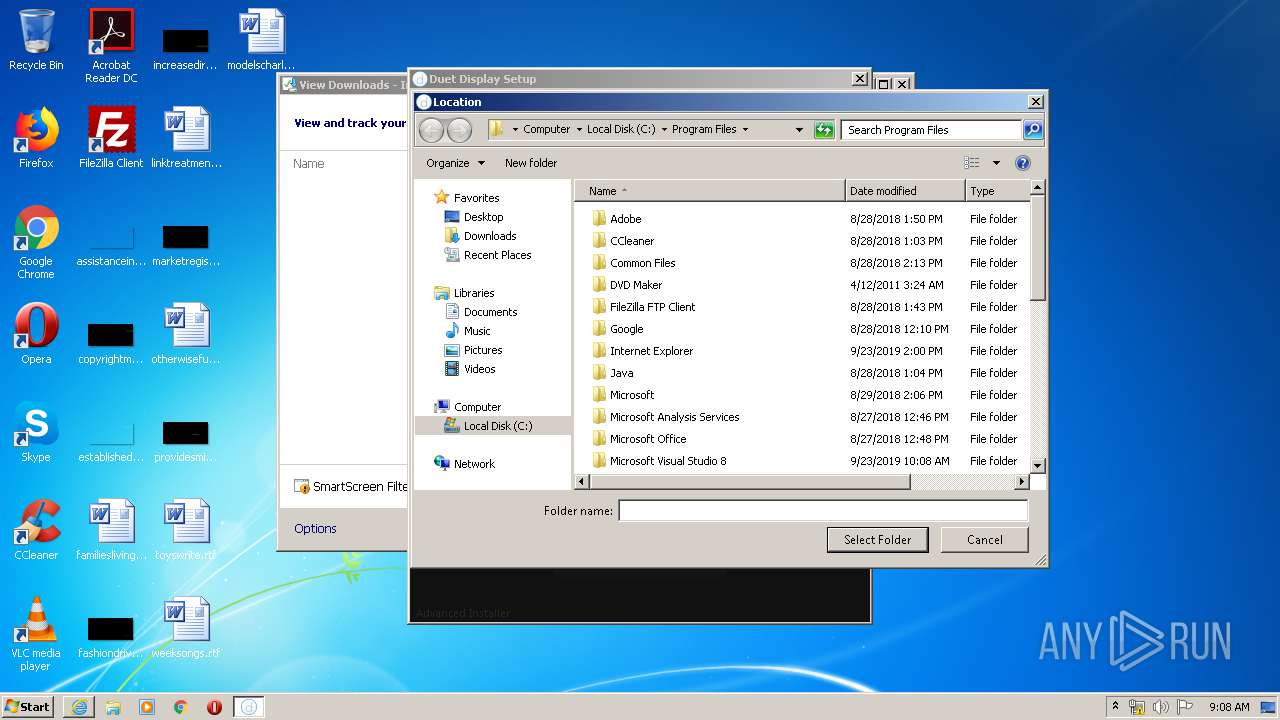Click New folder in toolbar
1280x720 pixels.
tap(531, 163)
